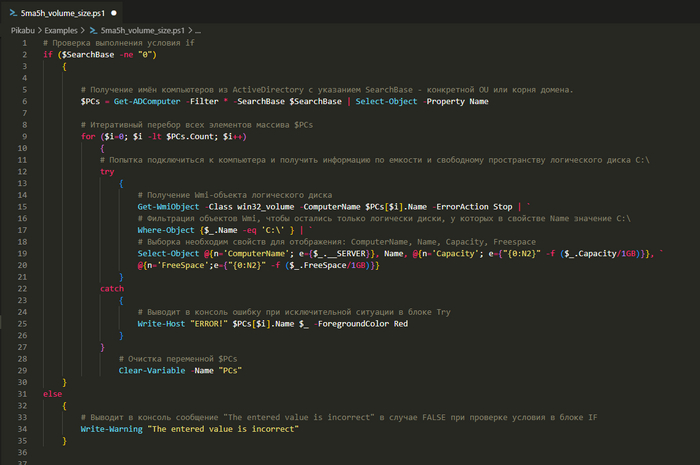700x465 pixels.
Task: Click the 'for' keyword on line 9
Action: click(x=87, y=136)
